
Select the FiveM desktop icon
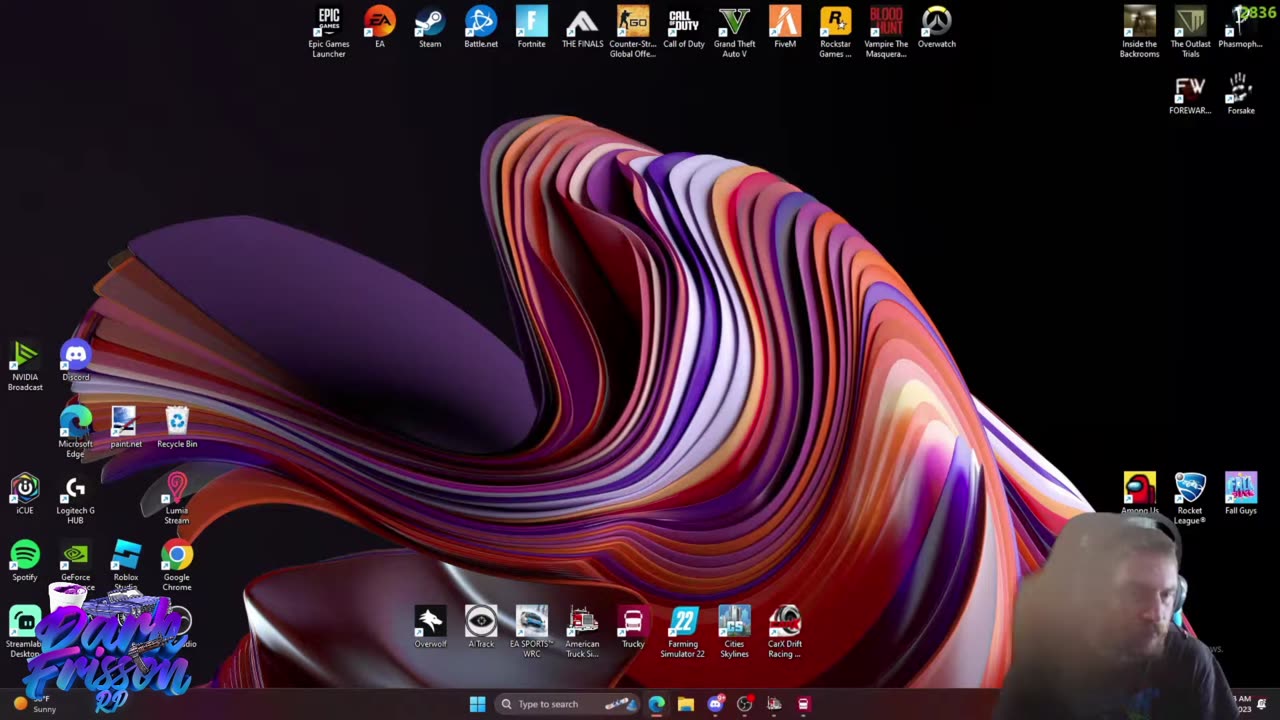(785, 27)
